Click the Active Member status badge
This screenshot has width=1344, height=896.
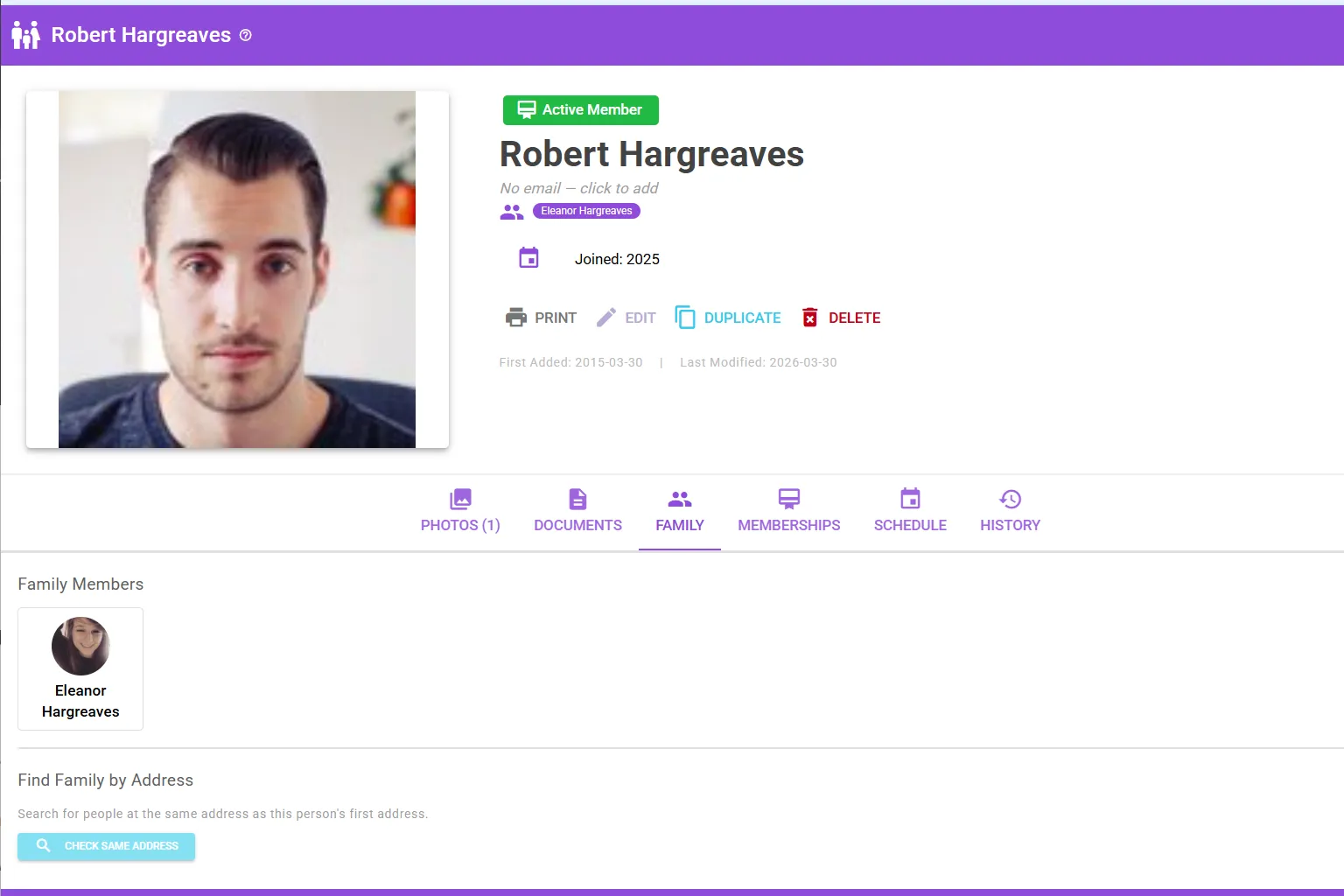pos(580,109)
